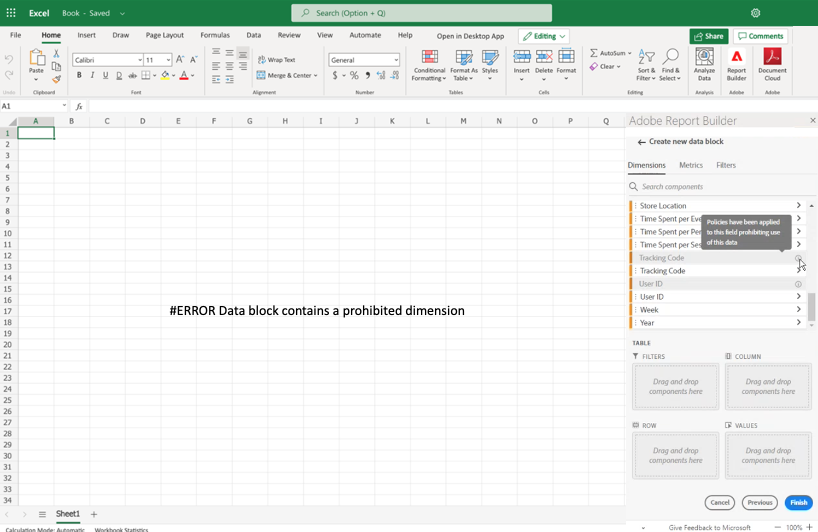
Task: Open the Insert ribbon tab
Action: pos(86,35)
